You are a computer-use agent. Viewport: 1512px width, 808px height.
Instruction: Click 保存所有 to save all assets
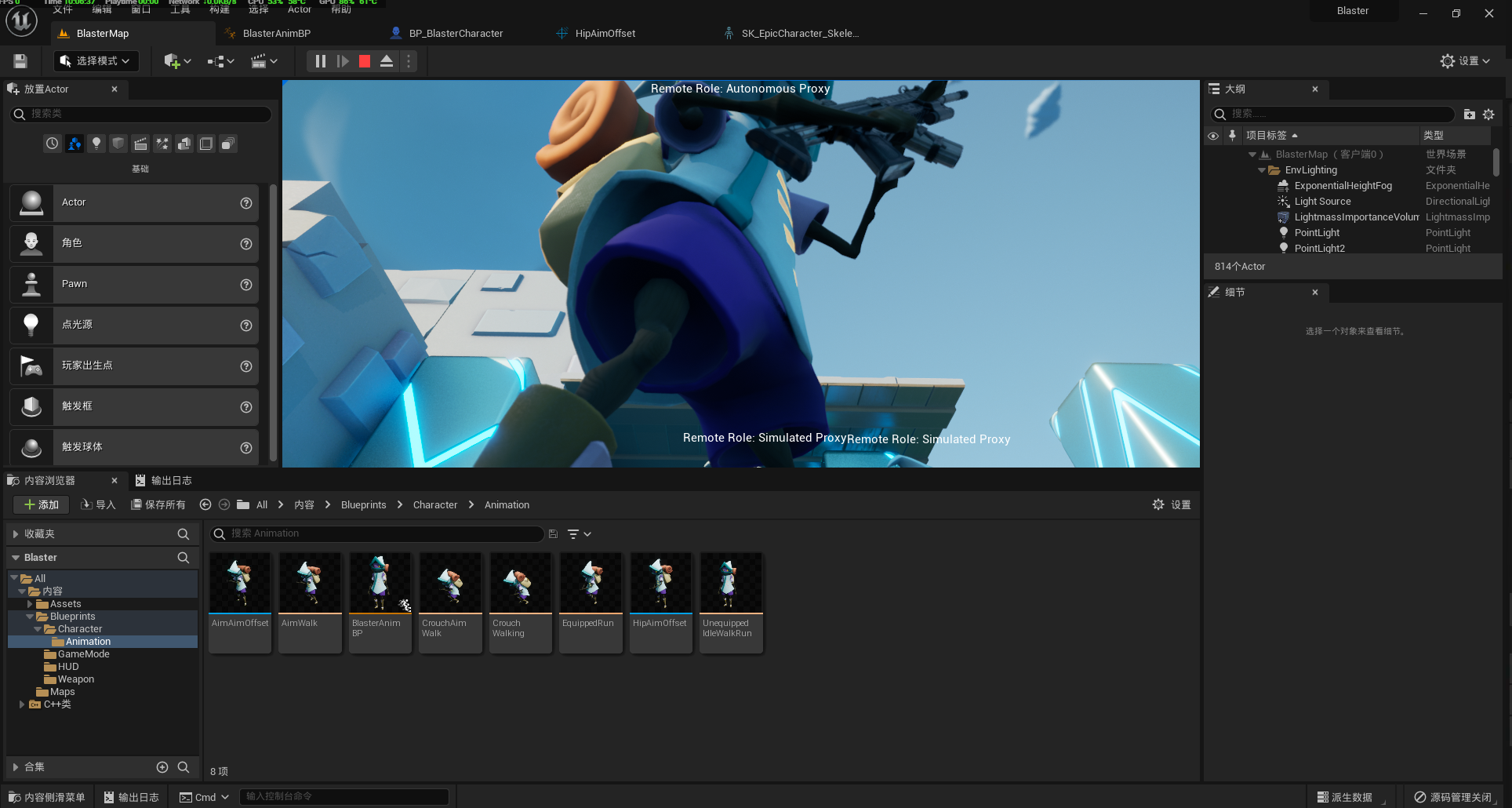(158, 505)
